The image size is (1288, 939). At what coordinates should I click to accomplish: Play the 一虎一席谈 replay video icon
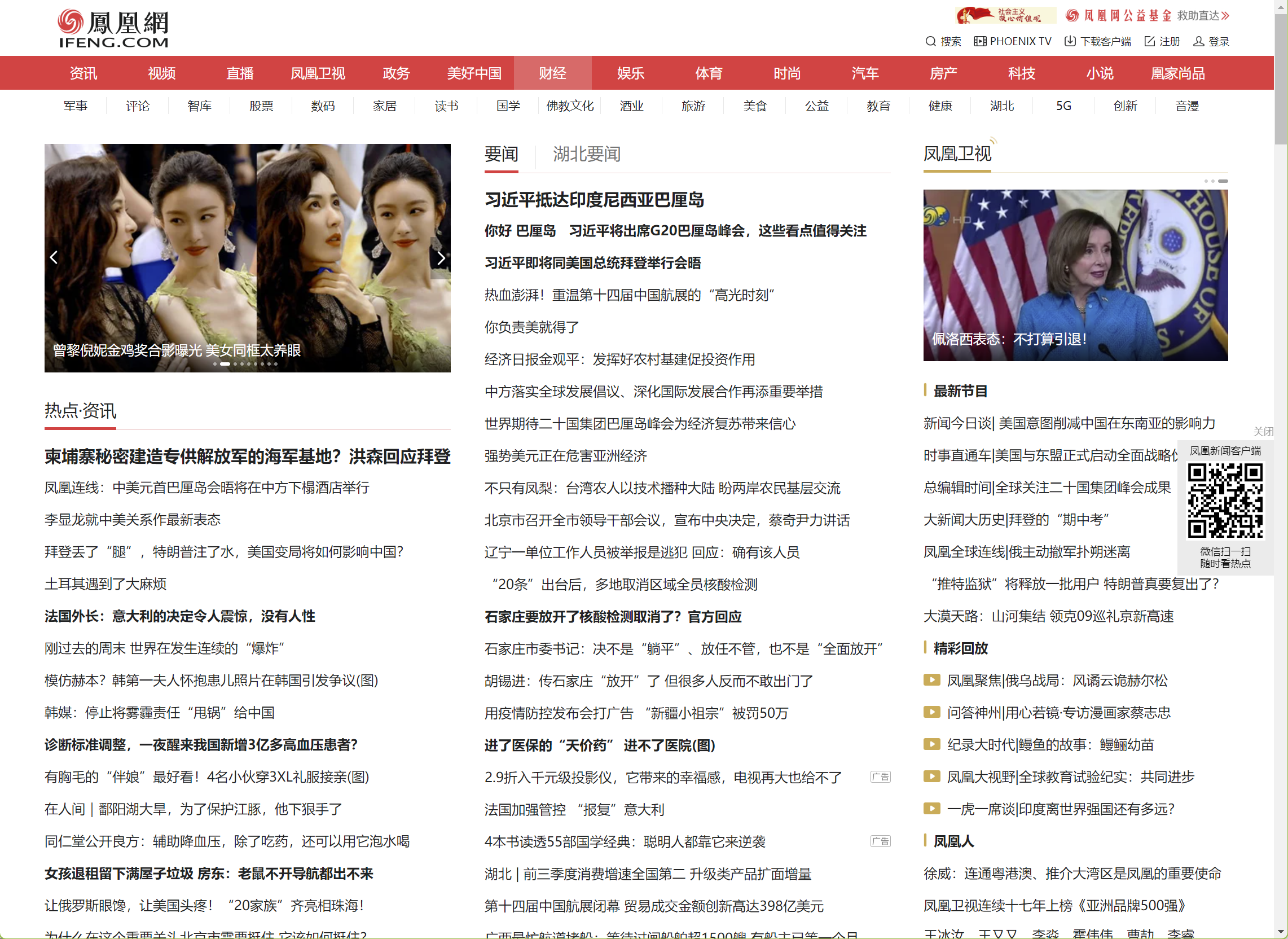click(931, 808)
